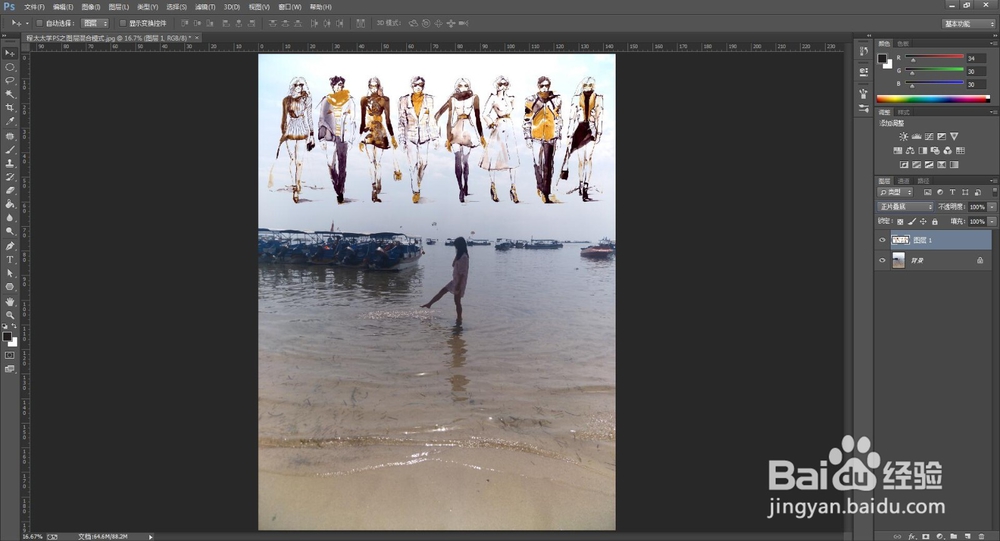Toggle lock image pixels brush icon
Viewport: 1000px width, 541px height.
pos(912,221)
